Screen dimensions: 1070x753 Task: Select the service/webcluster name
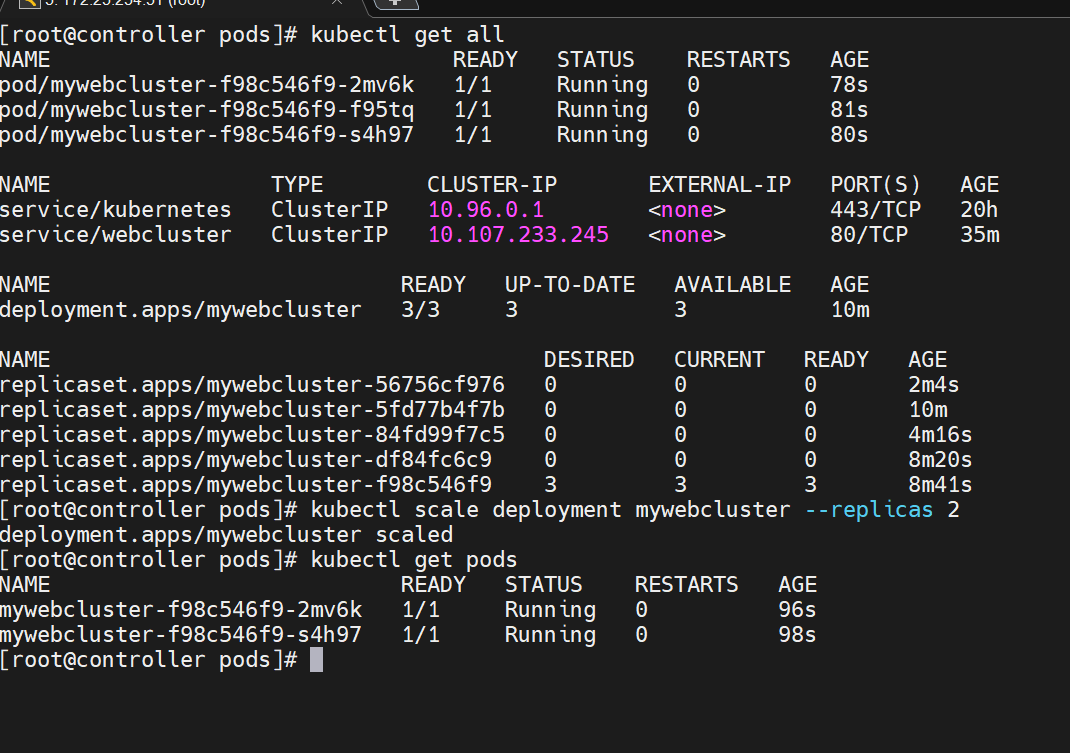116,235
